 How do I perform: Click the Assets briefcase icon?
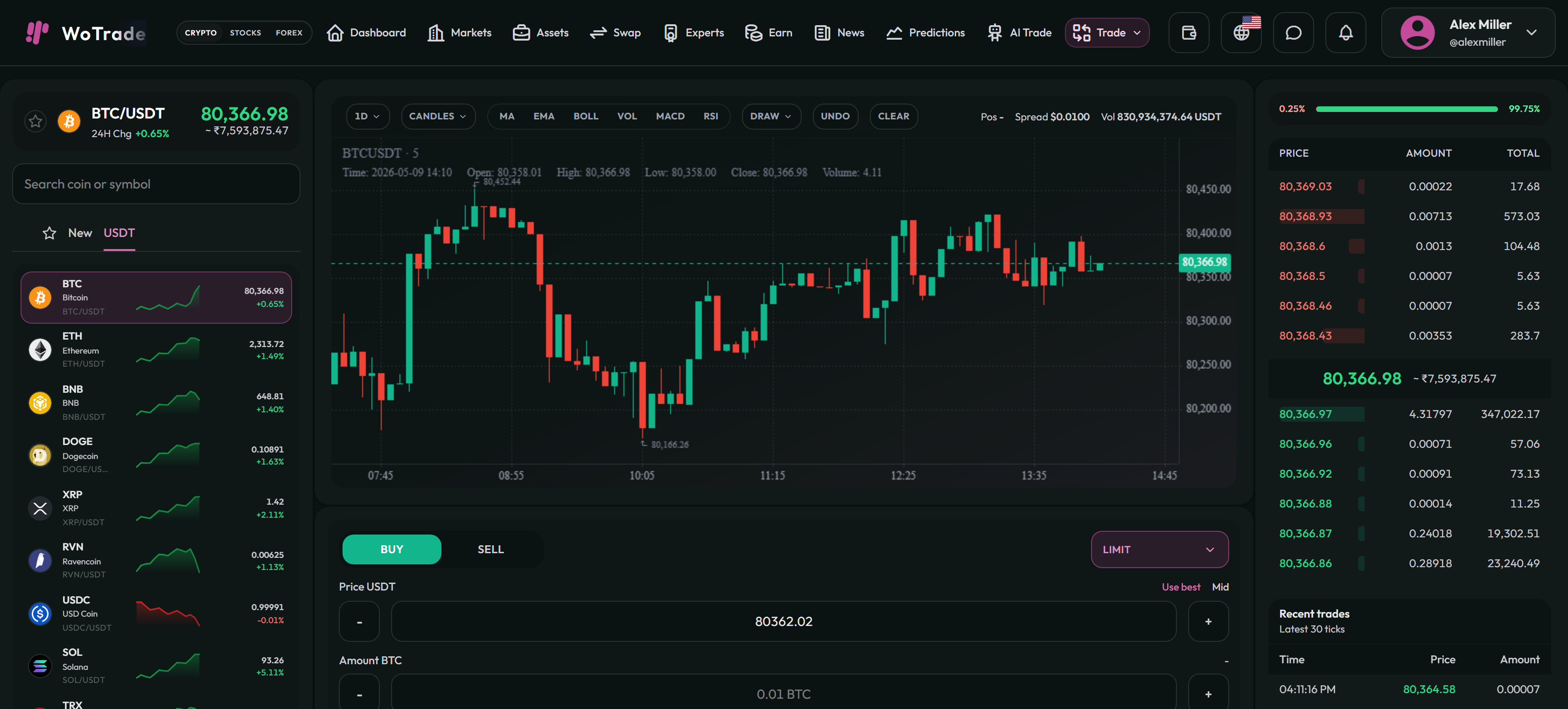(521, 33)
